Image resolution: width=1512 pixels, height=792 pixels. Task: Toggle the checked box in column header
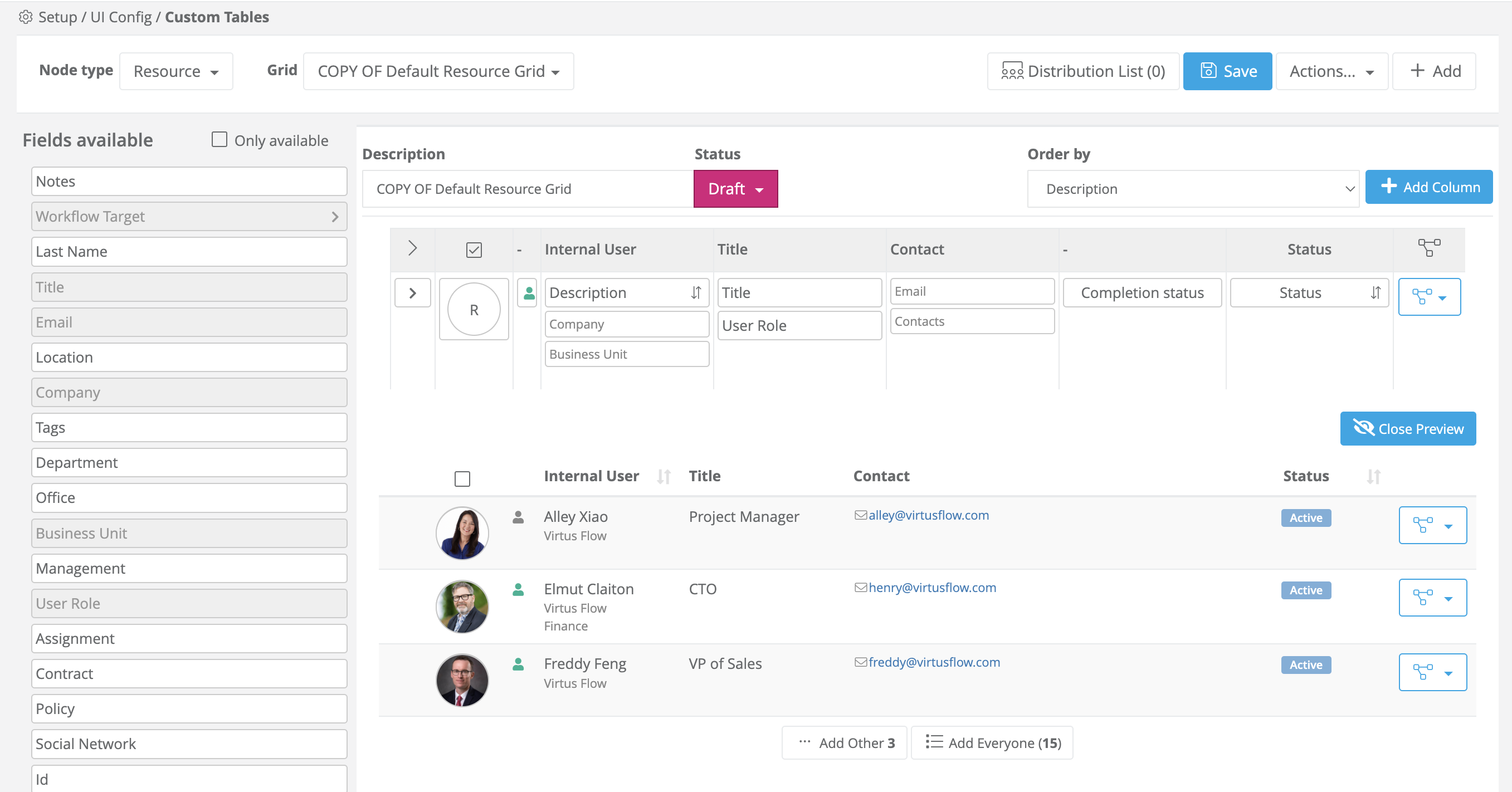(474, 250)
